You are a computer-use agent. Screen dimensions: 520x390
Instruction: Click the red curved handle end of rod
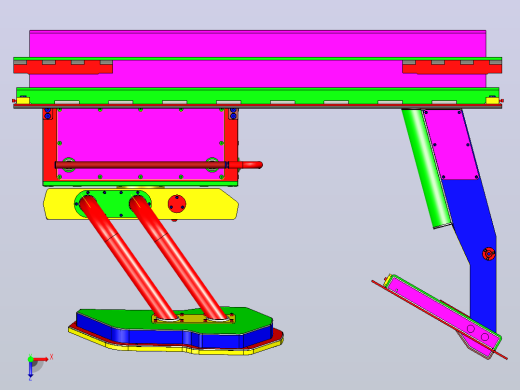246,165
